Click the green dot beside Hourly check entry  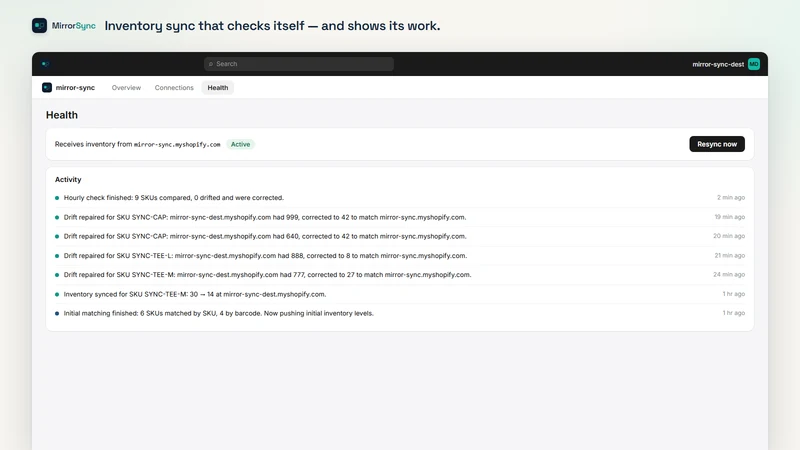(57, 198)
